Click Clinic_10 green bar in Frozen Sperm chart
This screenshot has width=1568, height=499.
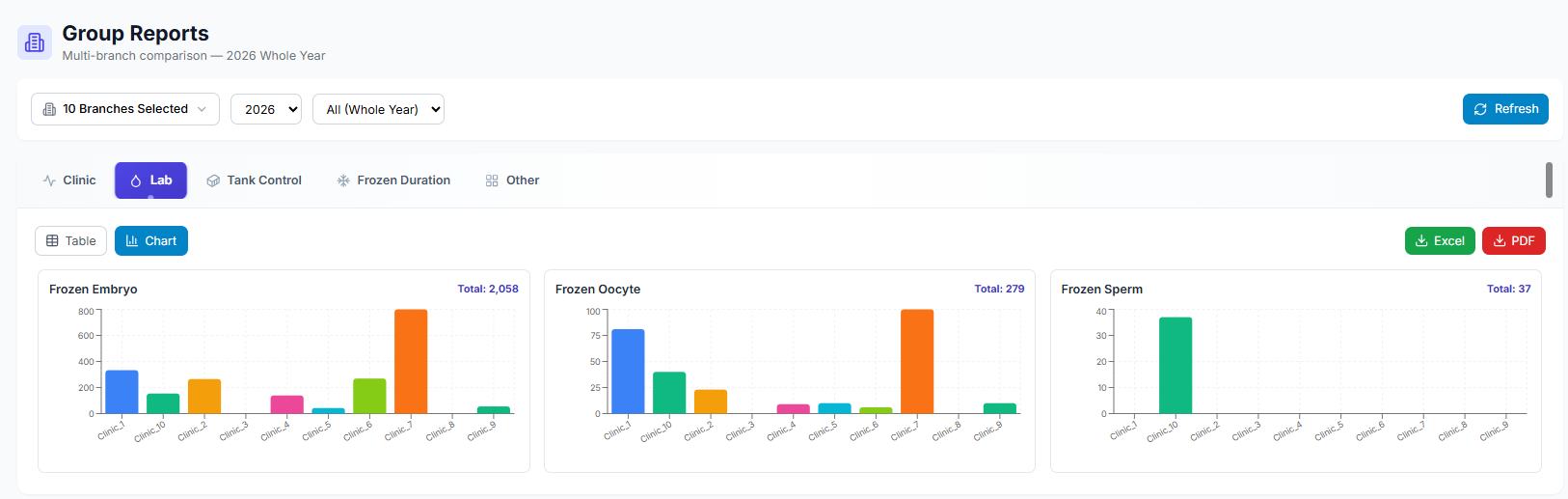[x=1176, y=366]
